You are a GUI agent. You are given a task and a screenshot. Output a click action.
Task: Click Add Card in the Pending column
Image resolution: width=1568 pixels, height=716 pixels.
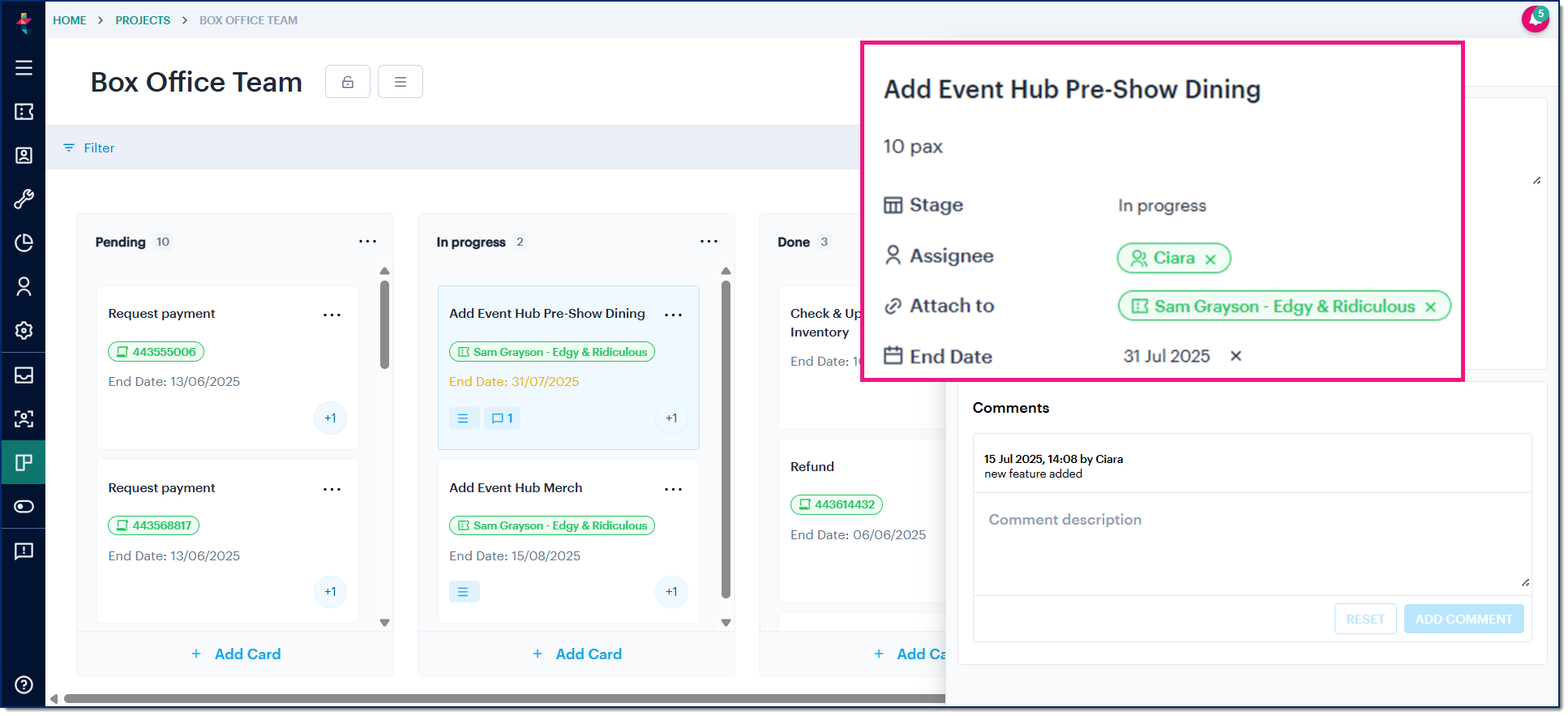236,654
